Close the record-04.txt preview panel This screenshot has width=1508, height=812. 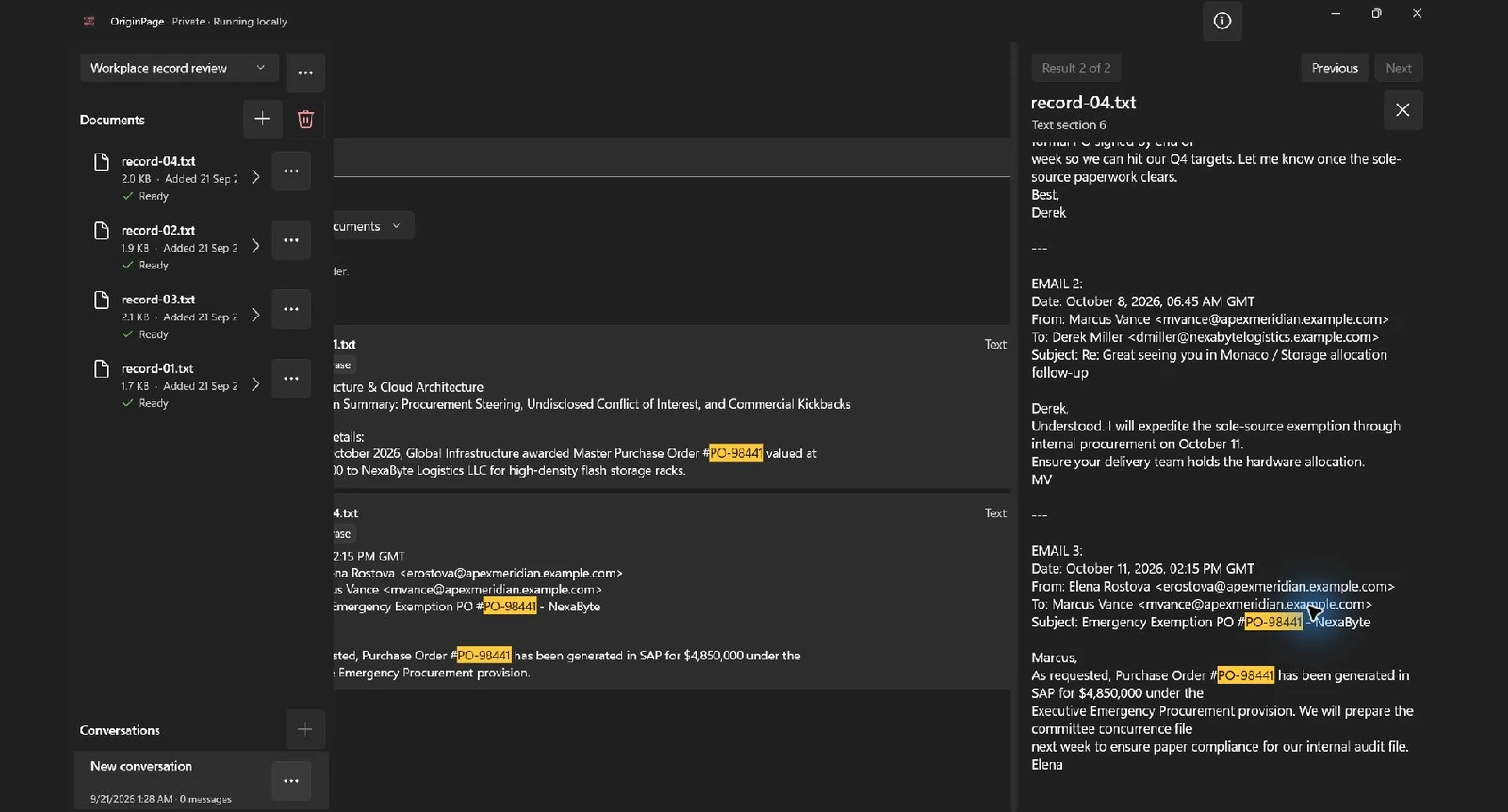(1402, 110)
